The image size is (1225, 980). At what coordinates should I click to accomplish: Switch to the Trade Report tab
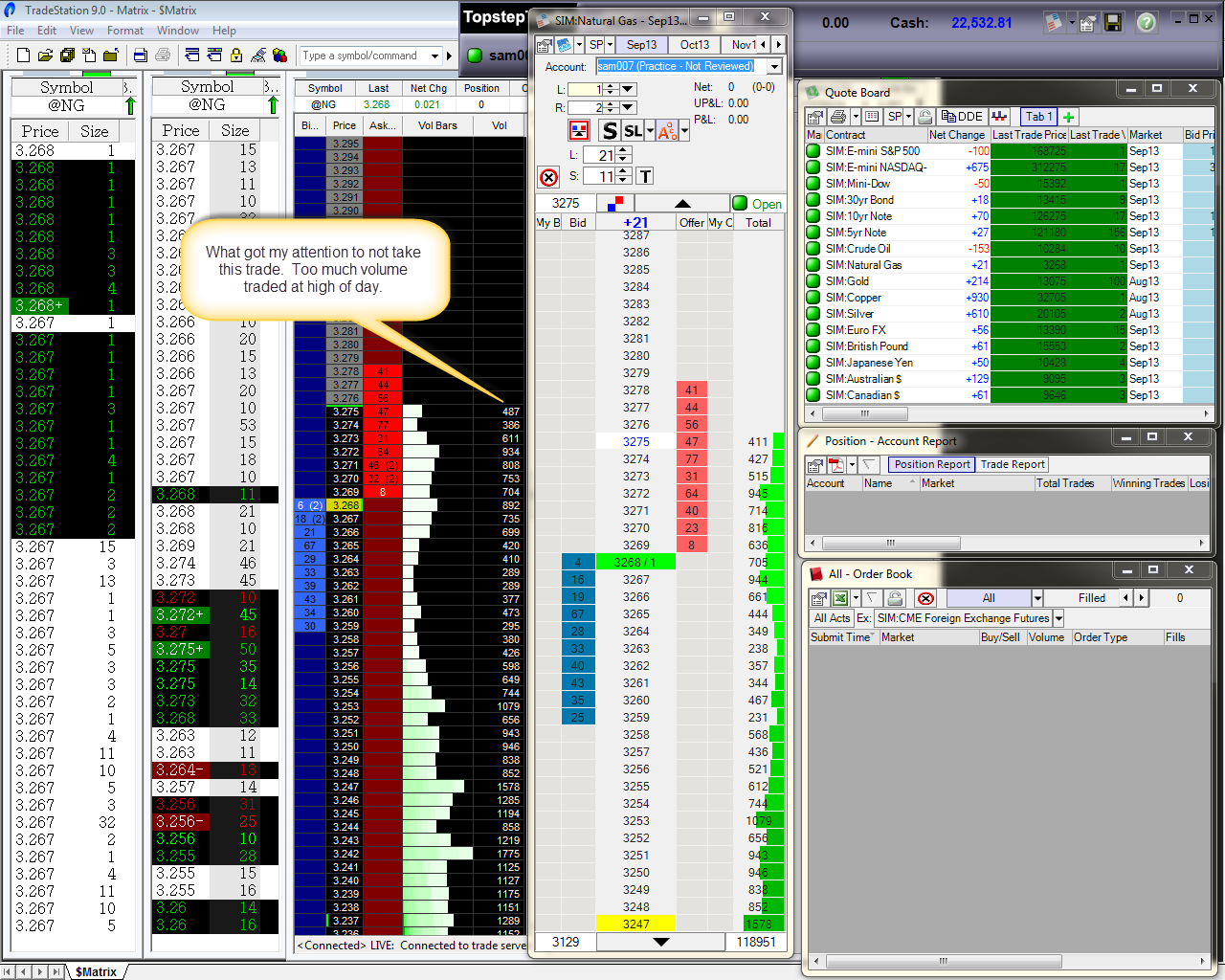pyautogui.click(x=1013, y=464)
